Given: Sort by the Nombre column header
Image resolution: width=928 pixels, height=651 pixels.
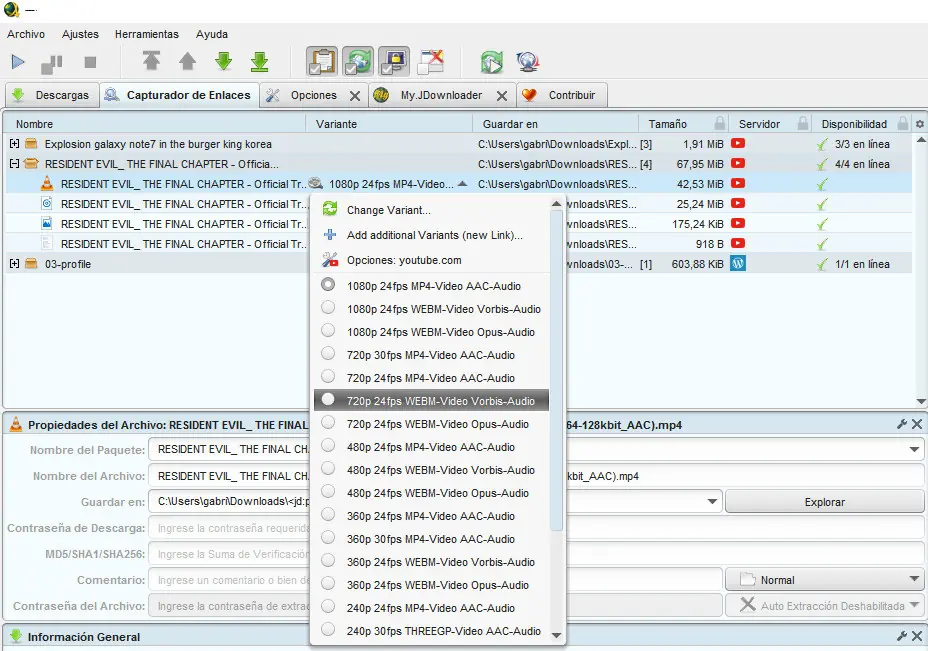Looking at the screenshot, I should coord(156,124).
